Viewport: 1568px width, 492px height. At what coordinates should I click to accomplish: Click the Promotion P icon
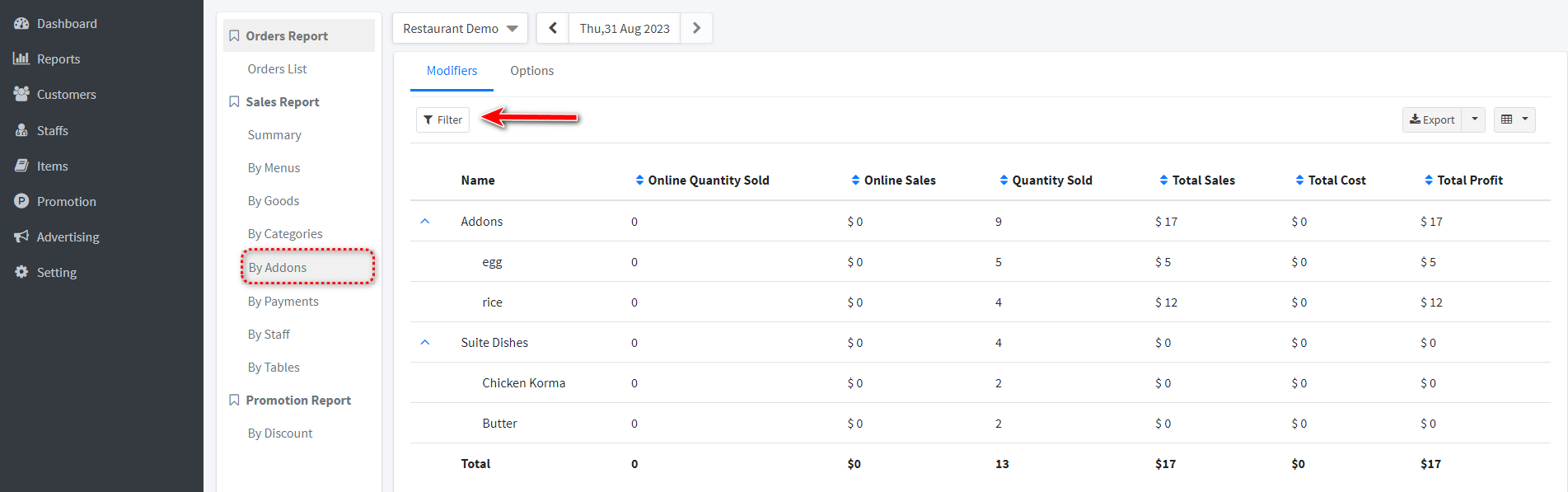tap(21, 201)
